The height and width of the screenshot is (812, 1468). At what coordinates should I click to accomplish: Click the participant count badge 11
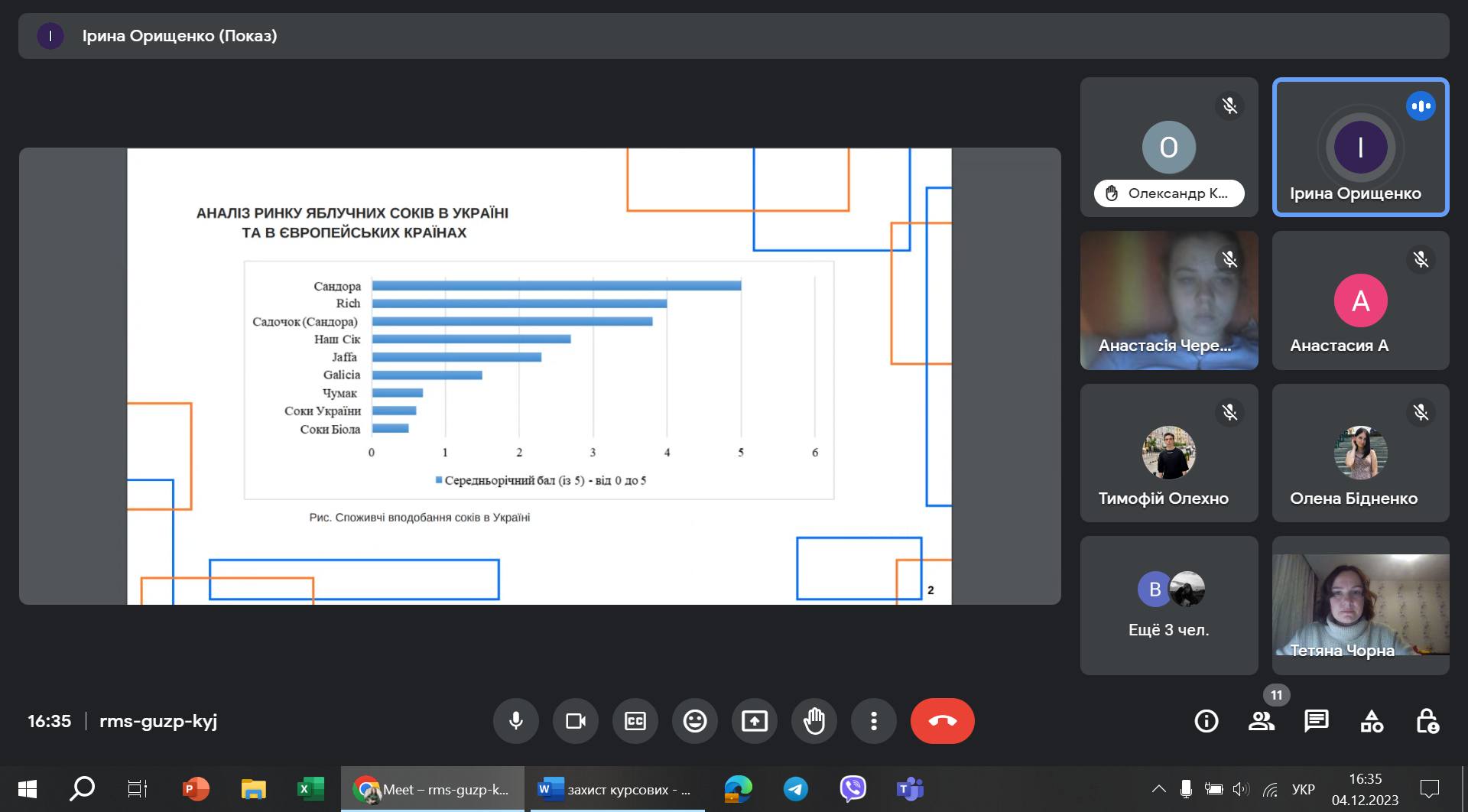pyautogui.click(x=1276, y=695)
